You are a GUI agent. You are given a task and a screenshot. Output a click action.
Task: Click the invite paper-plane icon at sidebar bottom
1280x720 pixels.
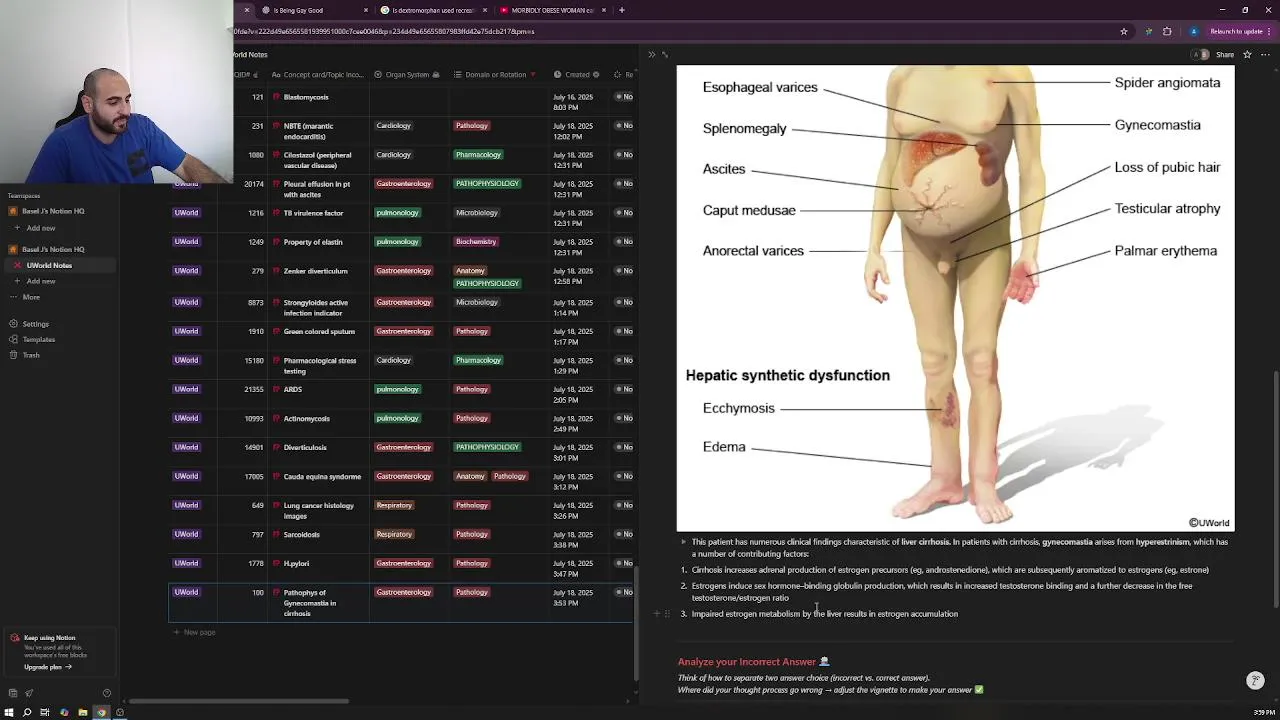pyautogui.click(x=29, y=693)
